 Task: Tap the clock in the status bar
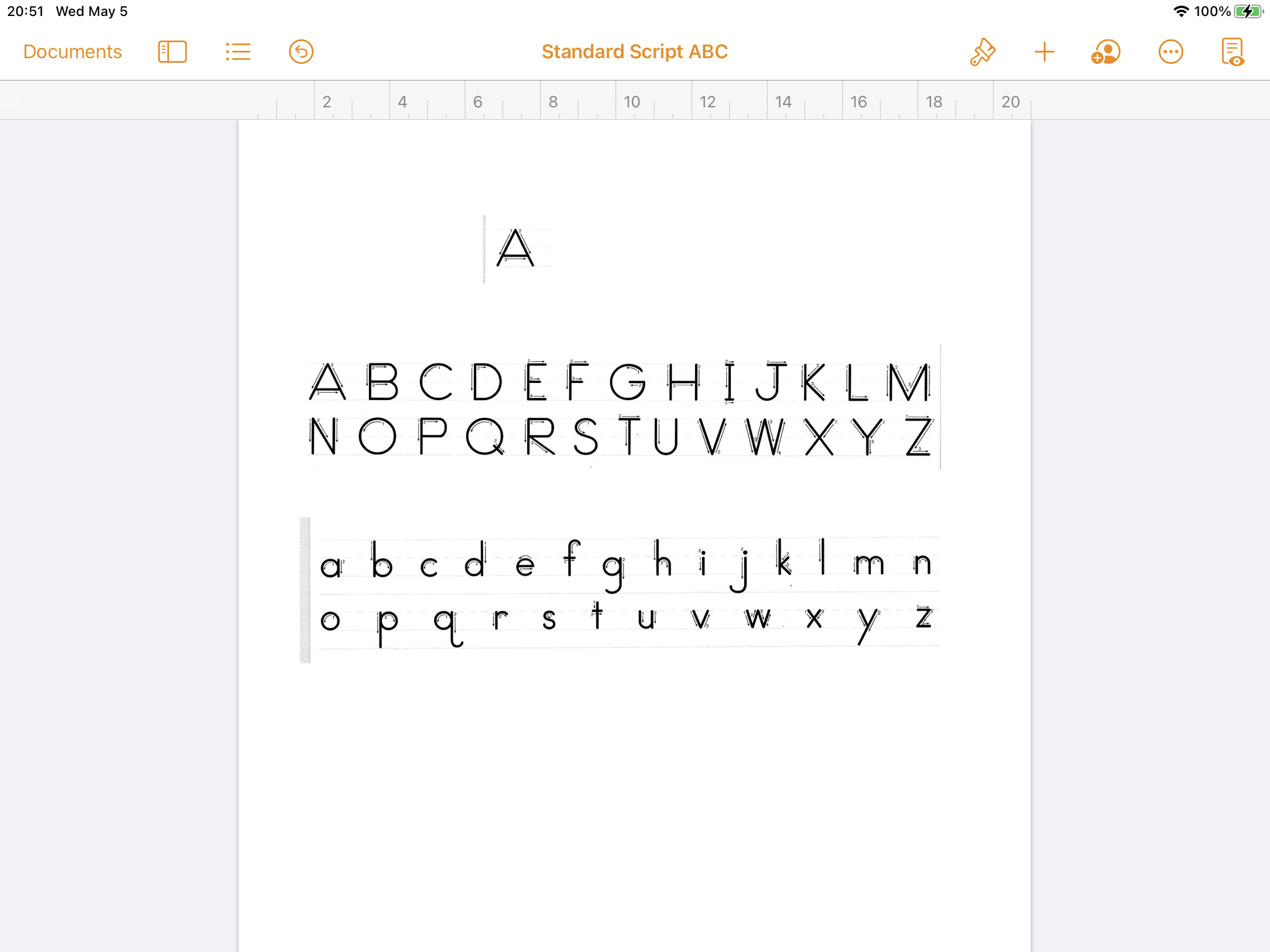[x=25, y=11]
